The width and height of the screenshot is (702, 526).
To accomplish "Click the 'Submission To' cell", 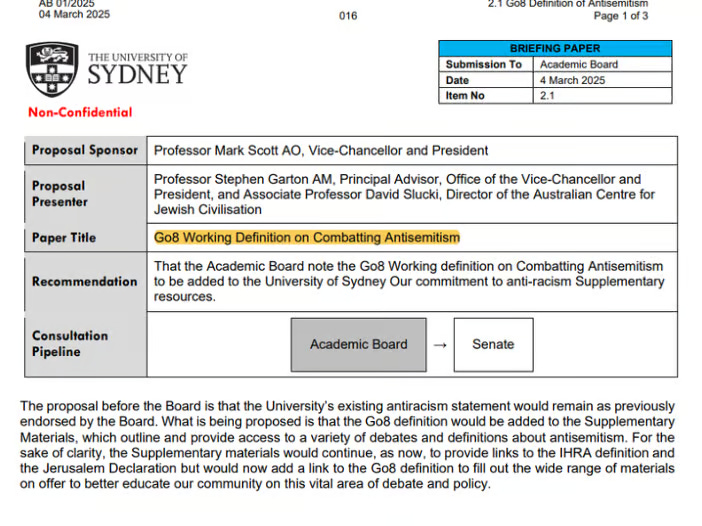I will (x=486, y=64).
